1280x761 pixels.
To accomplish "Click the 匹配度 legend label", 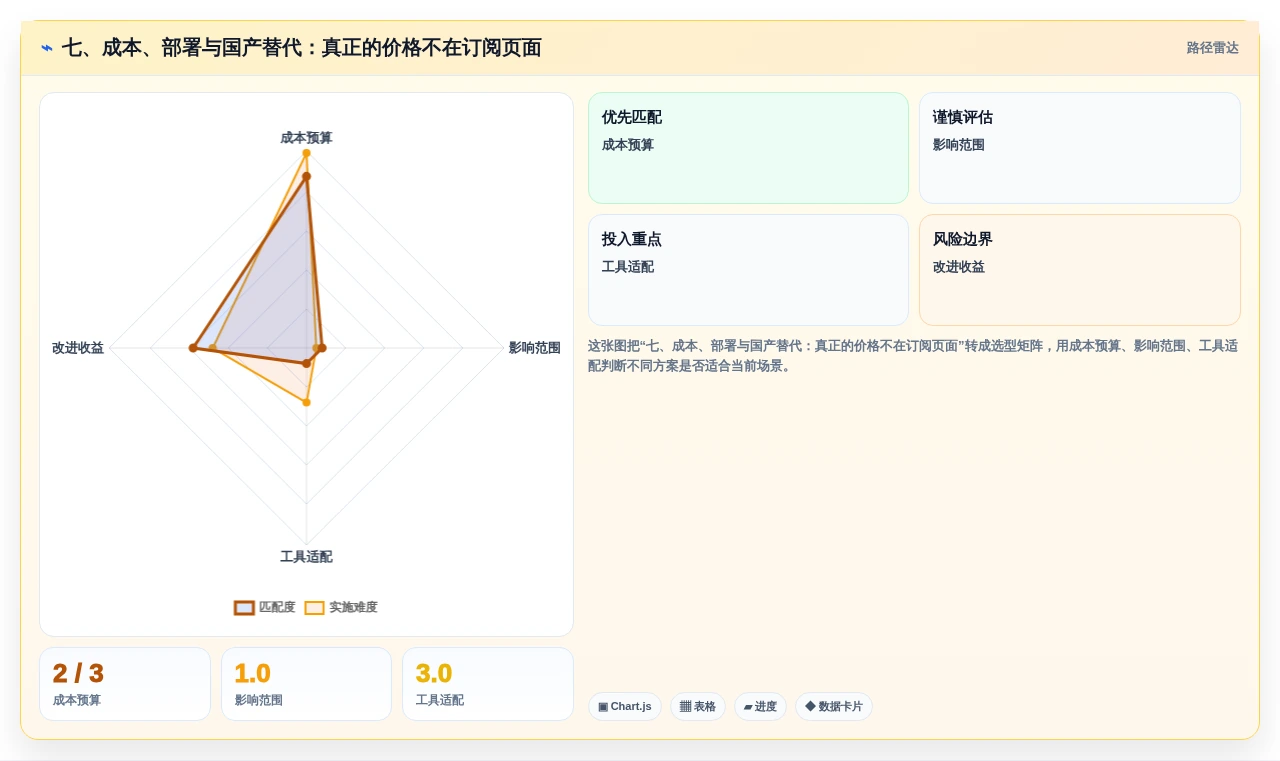I will pos(277,608).
